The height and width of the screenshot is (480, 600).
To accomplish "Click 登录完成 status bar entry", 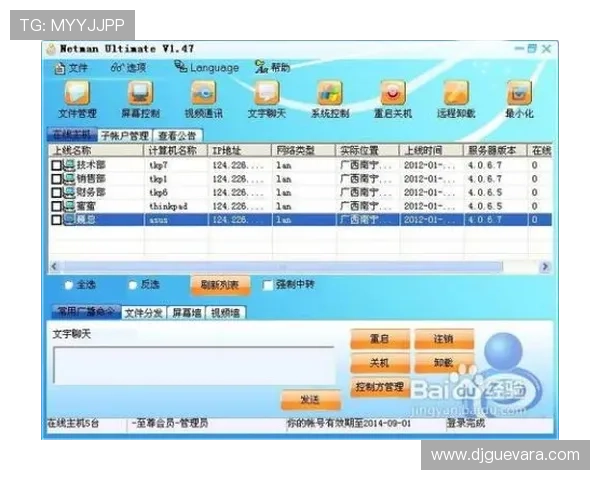I will click(x=466, y=423).
